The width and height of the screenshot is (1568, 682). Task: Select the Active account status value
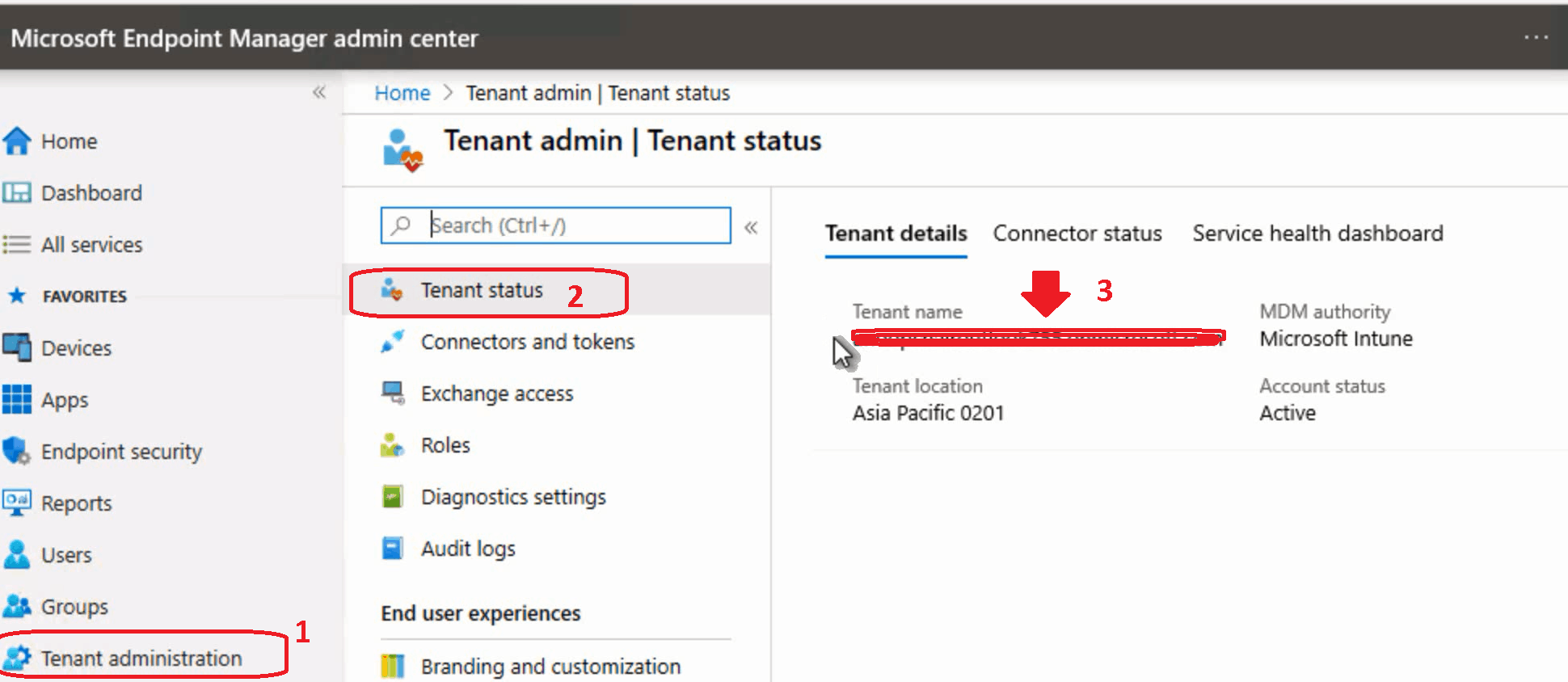[1288, 413]
